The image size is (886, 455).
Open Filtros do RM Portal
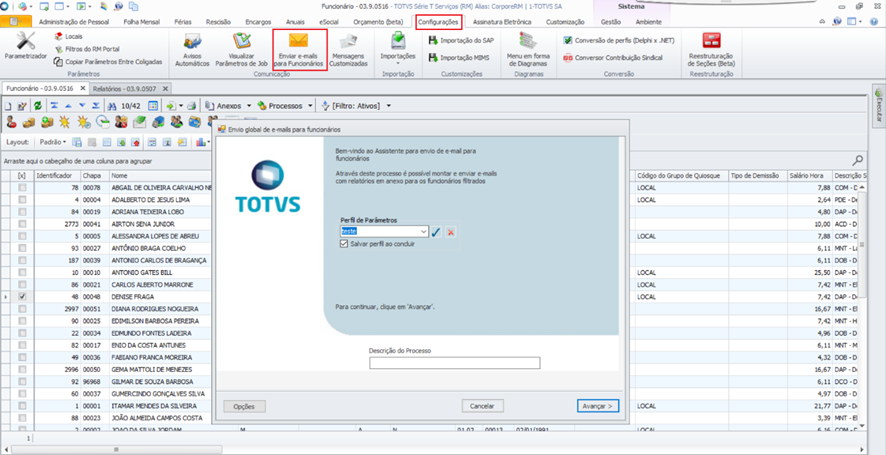coord(87,49)
